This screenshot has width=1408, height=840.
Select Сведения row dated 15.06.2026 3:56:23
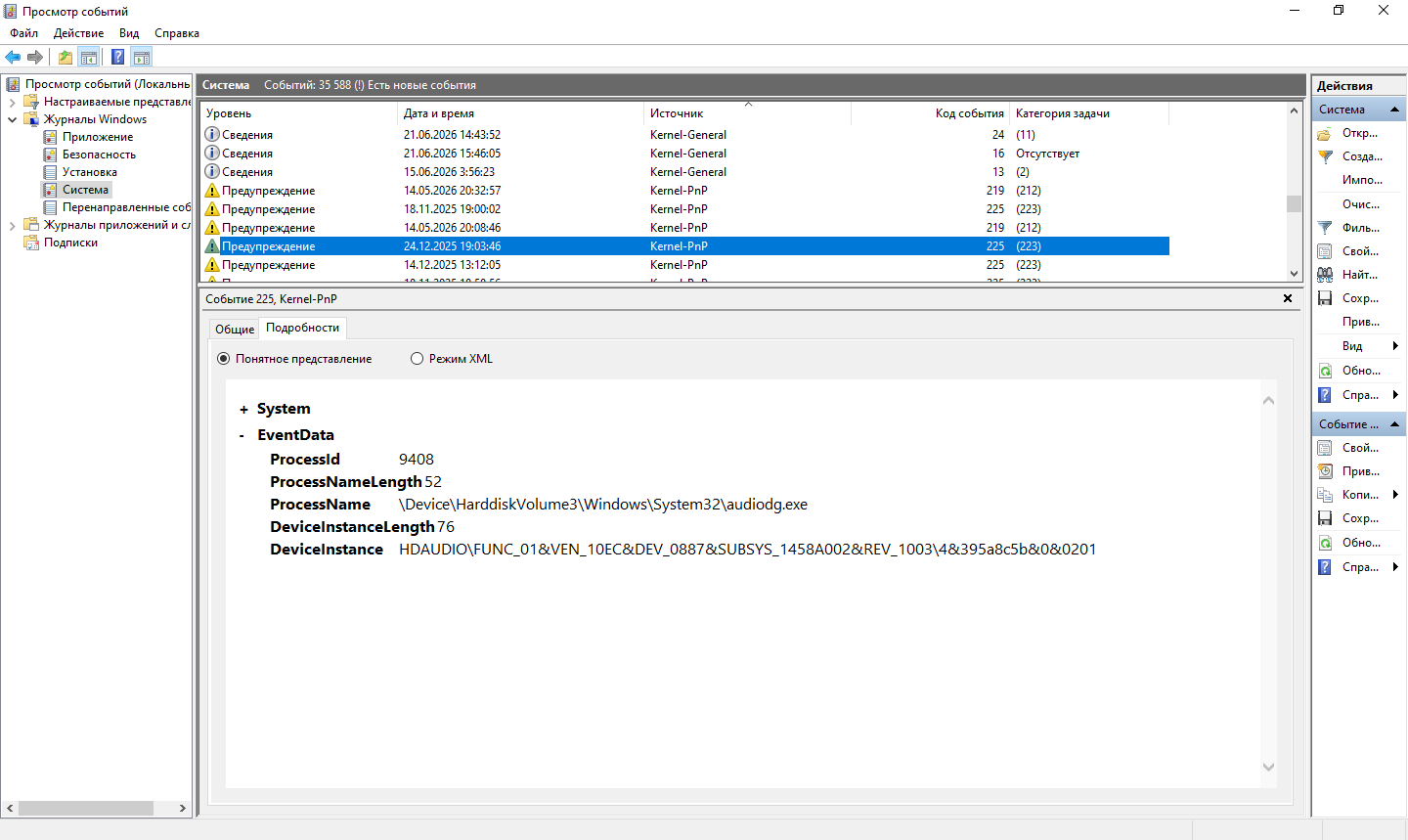tap(684, 172)
